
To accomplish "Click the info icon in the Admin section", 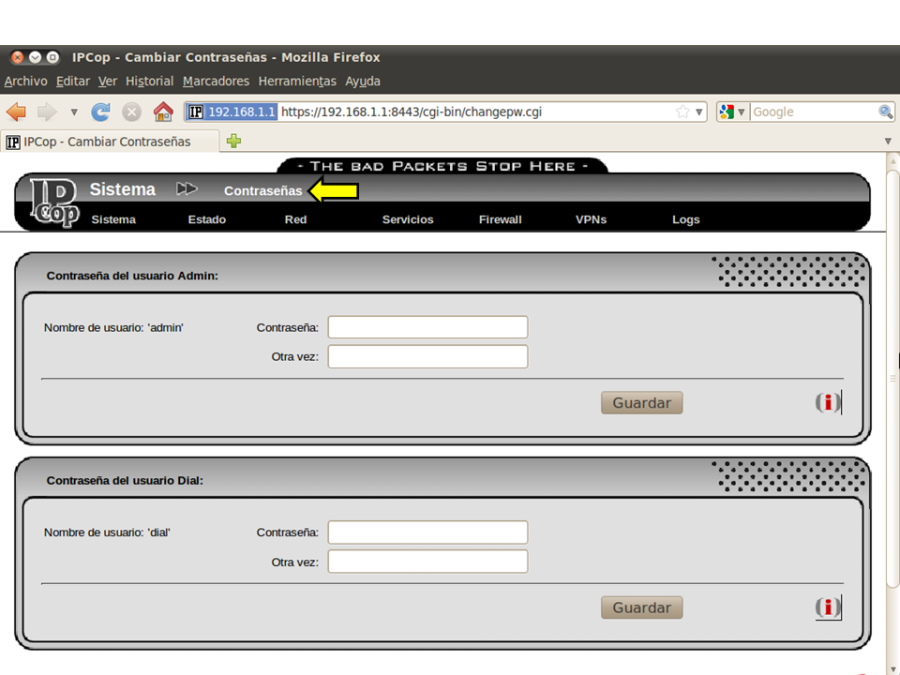I will 827,403.
